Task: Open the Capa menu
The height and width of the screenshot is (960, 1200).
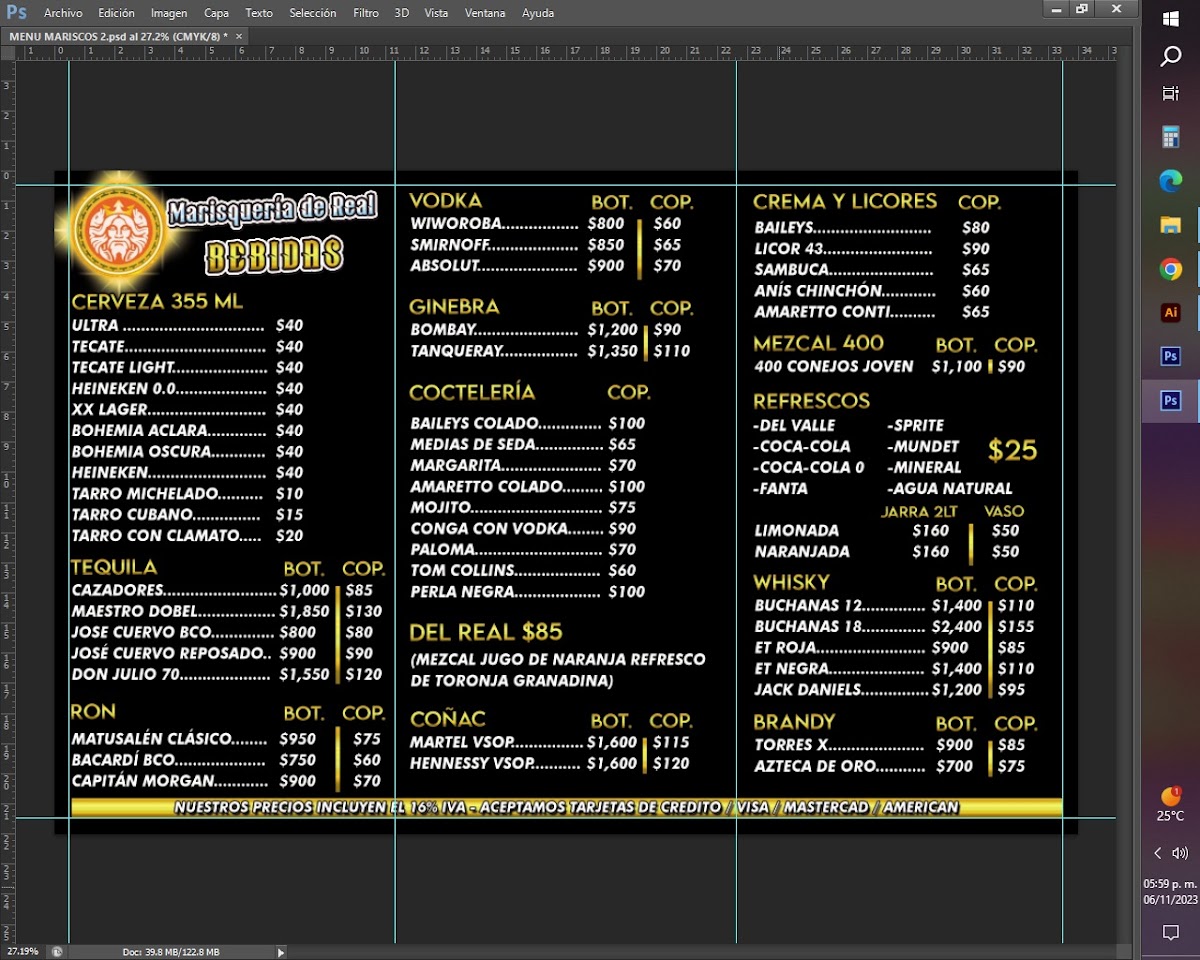Action: tap(216, 13)
